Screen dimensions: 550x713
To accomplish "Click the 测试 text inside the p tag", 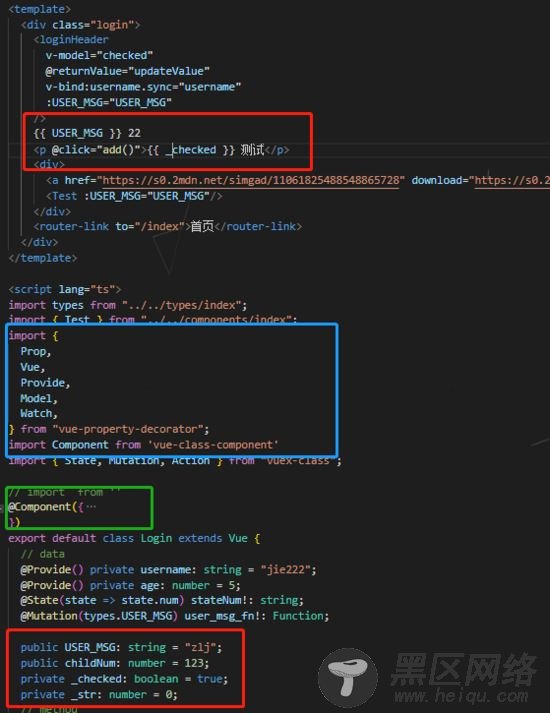I will [252, 150].
